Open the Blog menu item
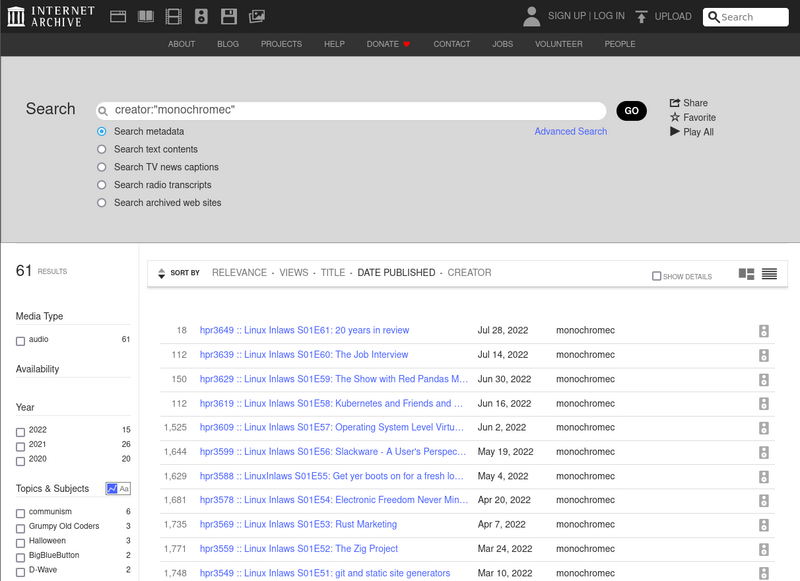The image size is (800, 581). 228,44
